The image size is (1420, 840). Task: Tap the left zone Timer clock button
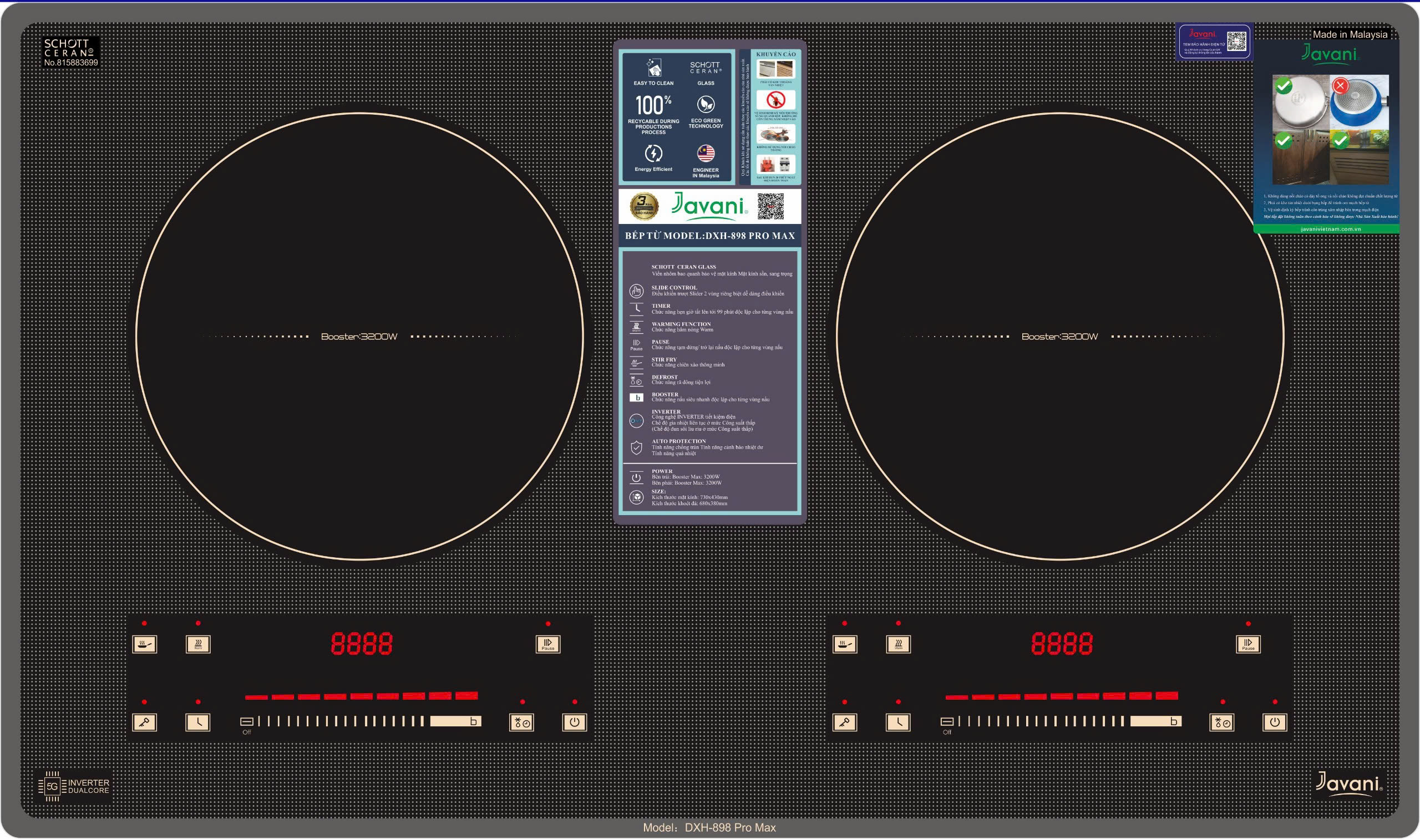point(198,722)
